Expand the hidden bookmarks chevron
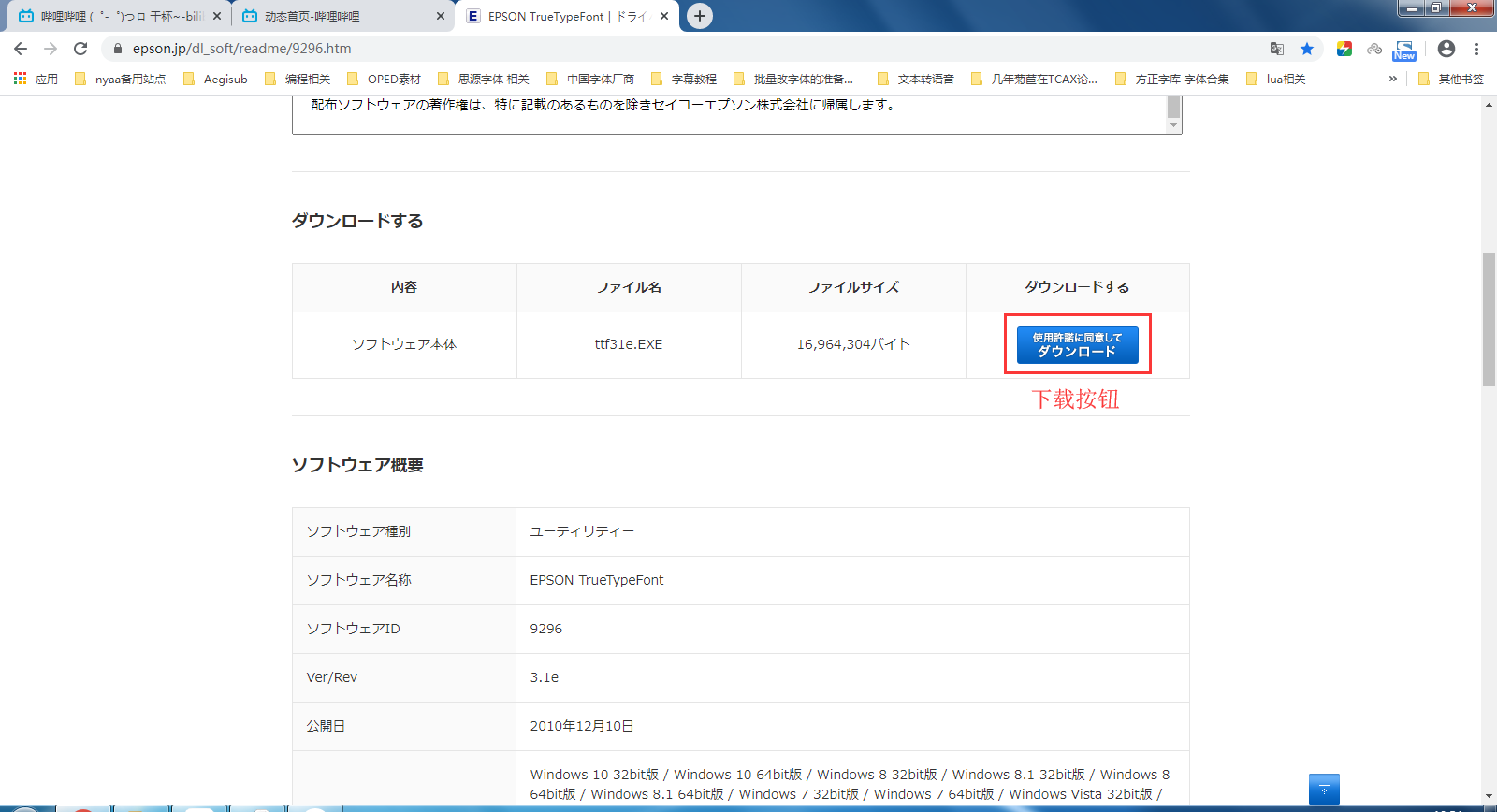Screen dimensions: 1497x812 pos(1393,80)
